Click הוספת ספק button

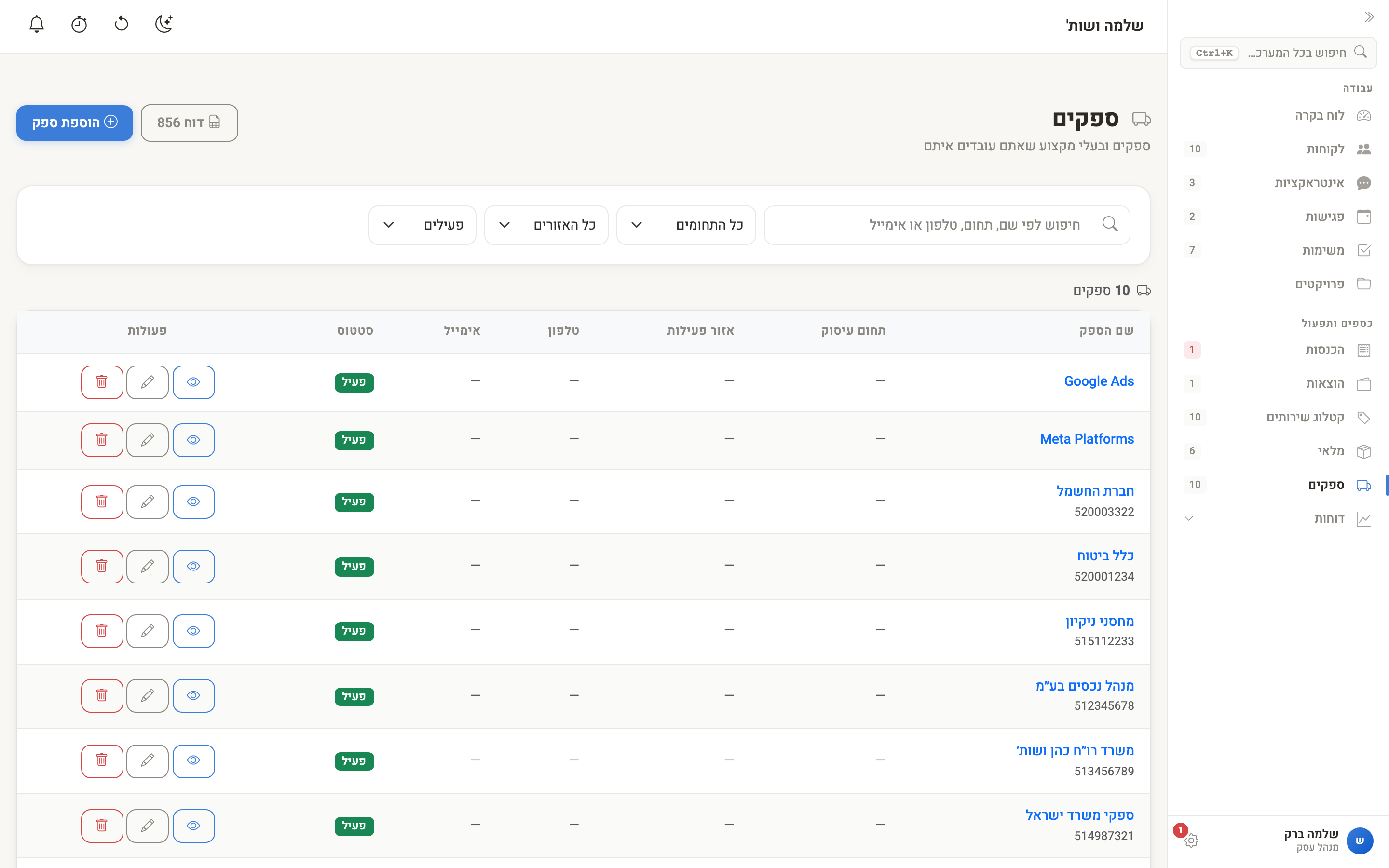[x=75, y=122]
